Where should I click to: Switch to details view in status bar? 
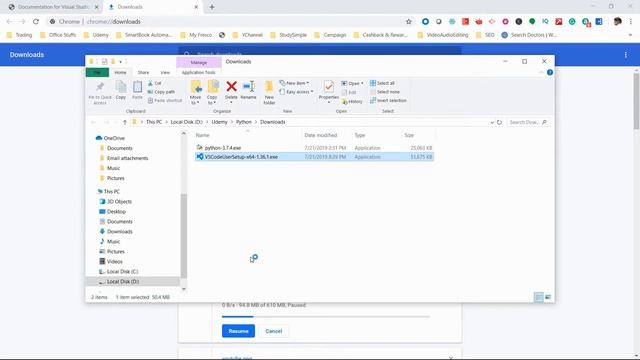(538, 297)
